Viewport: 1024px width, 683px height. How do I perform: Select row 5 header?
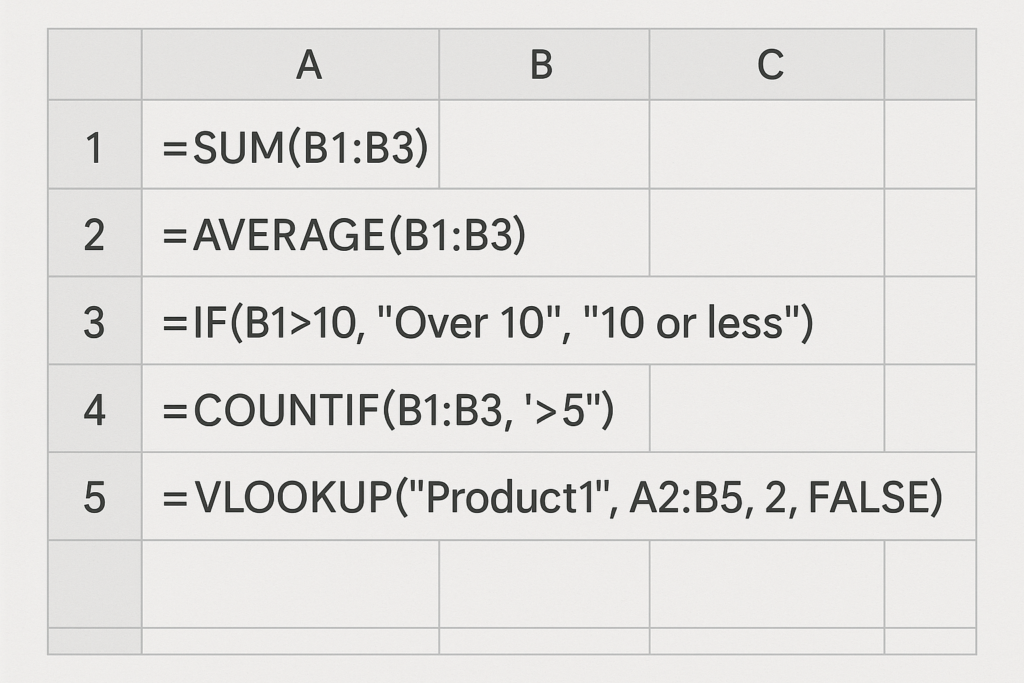pyautogui.click(x=95, y=496)
